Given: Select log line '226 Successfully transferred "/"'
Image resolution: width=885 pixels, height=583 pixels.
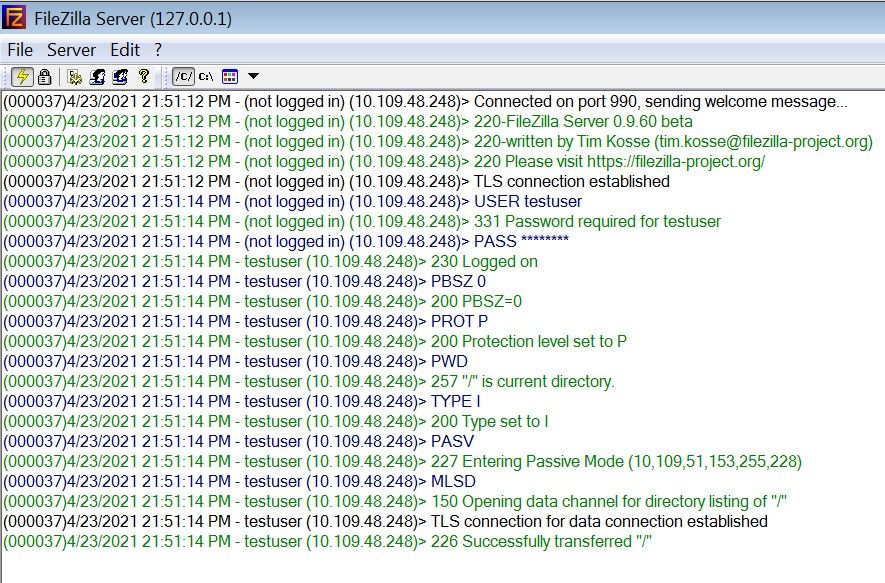Looking at the screenshot, I should pyautogui.click(x=327, y=542).
